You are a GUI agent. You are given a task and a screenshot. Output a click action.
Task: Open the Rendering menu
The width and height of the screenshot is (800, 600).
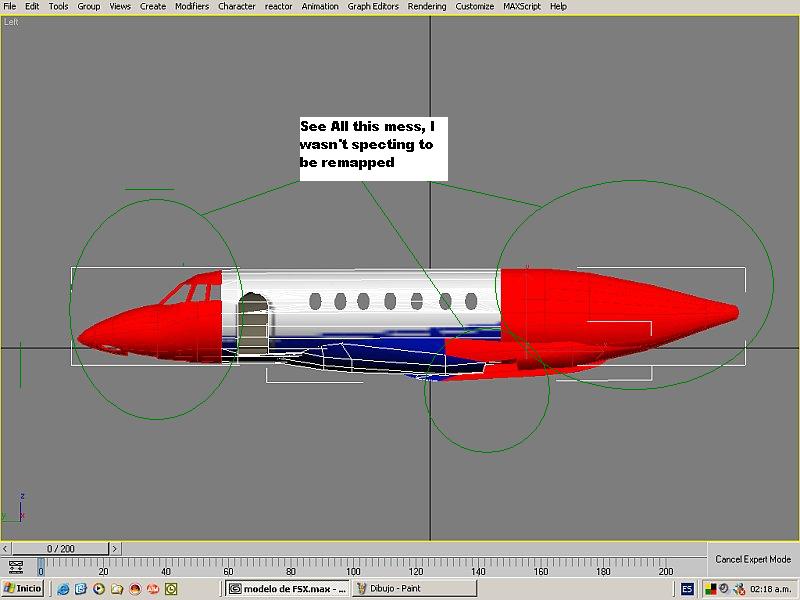(427, 6)
